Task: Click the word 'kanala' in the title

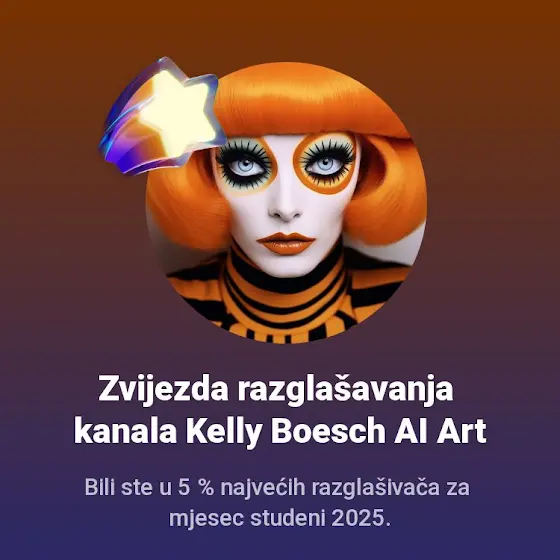Action: (x=125, y=431)
